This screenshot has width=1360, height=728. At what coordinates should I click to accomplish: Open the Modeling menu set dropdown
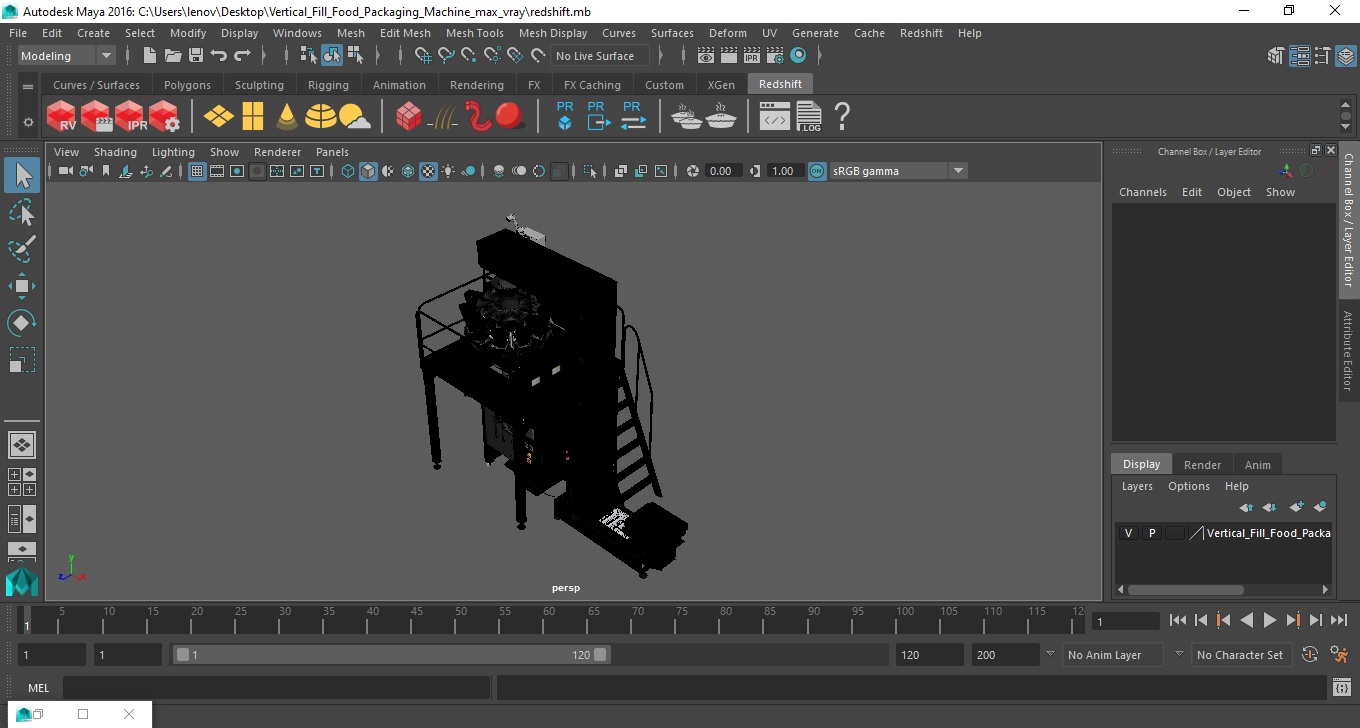coord(67,56)
